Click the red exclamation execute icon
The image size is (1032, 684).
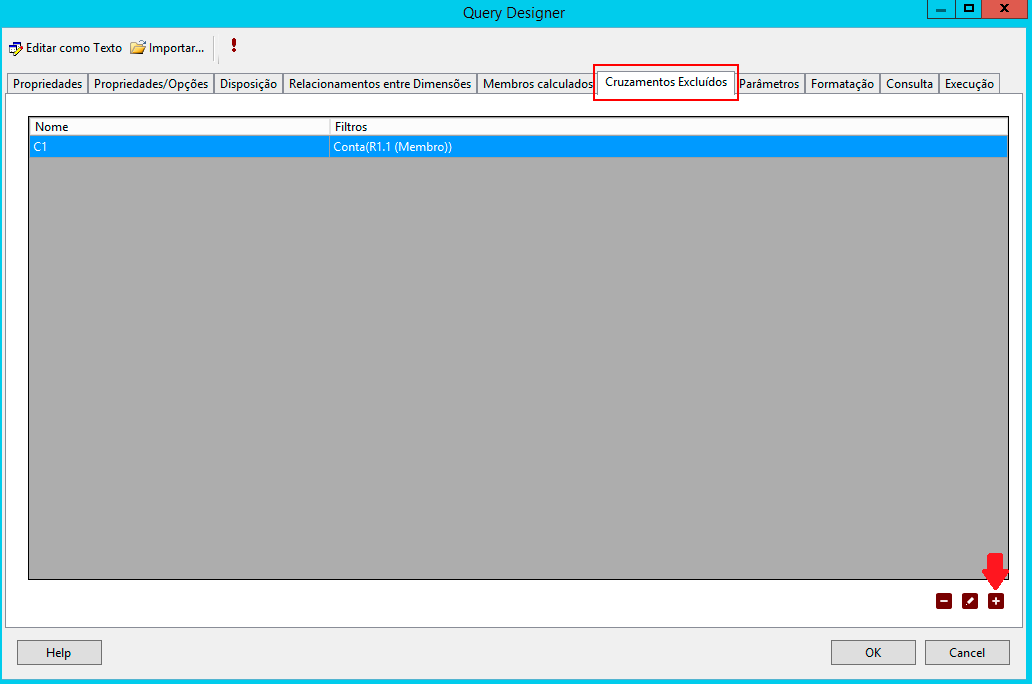[234, 45]
